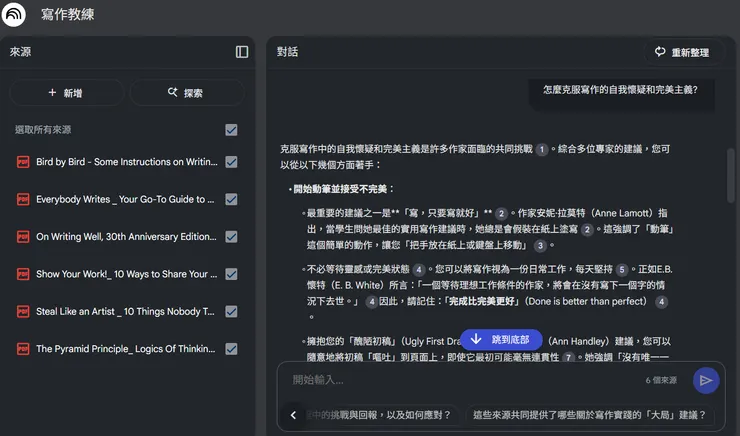Click the 寫作教練 notebook title
This screenshot has width=740, height=436.
point(67,14)
